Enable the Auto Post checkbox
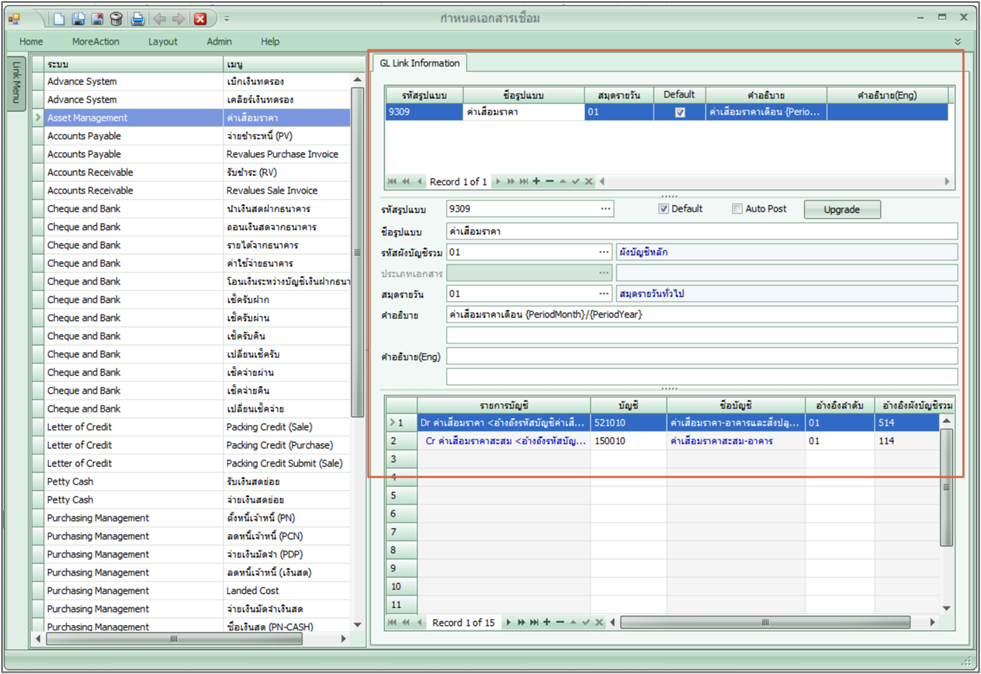The height and width of the screenshot is (674, 981). [737, 209]
